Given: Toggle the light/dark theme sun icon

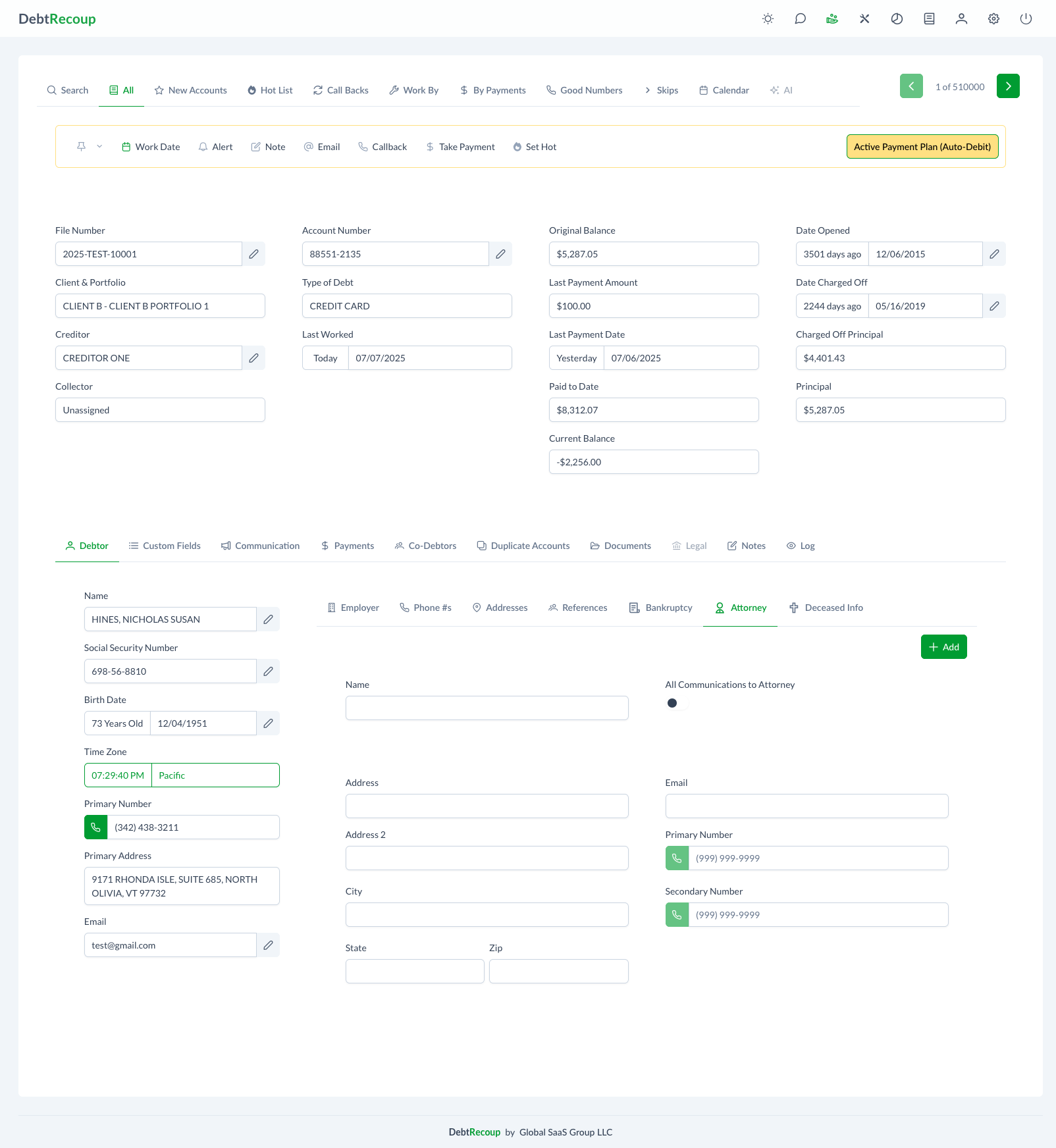Looking at the screenshot, I should tap(768, 19).
